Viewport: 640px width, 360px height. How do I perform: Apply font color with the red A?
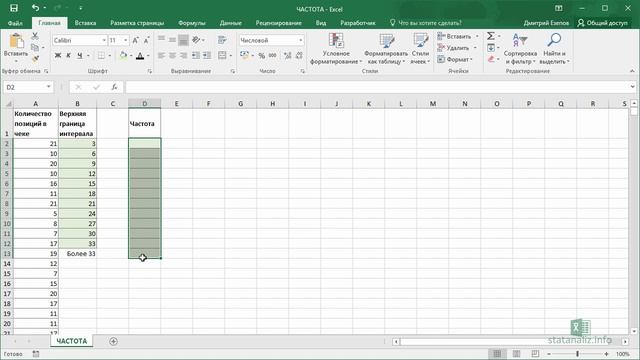coord(140,56)
